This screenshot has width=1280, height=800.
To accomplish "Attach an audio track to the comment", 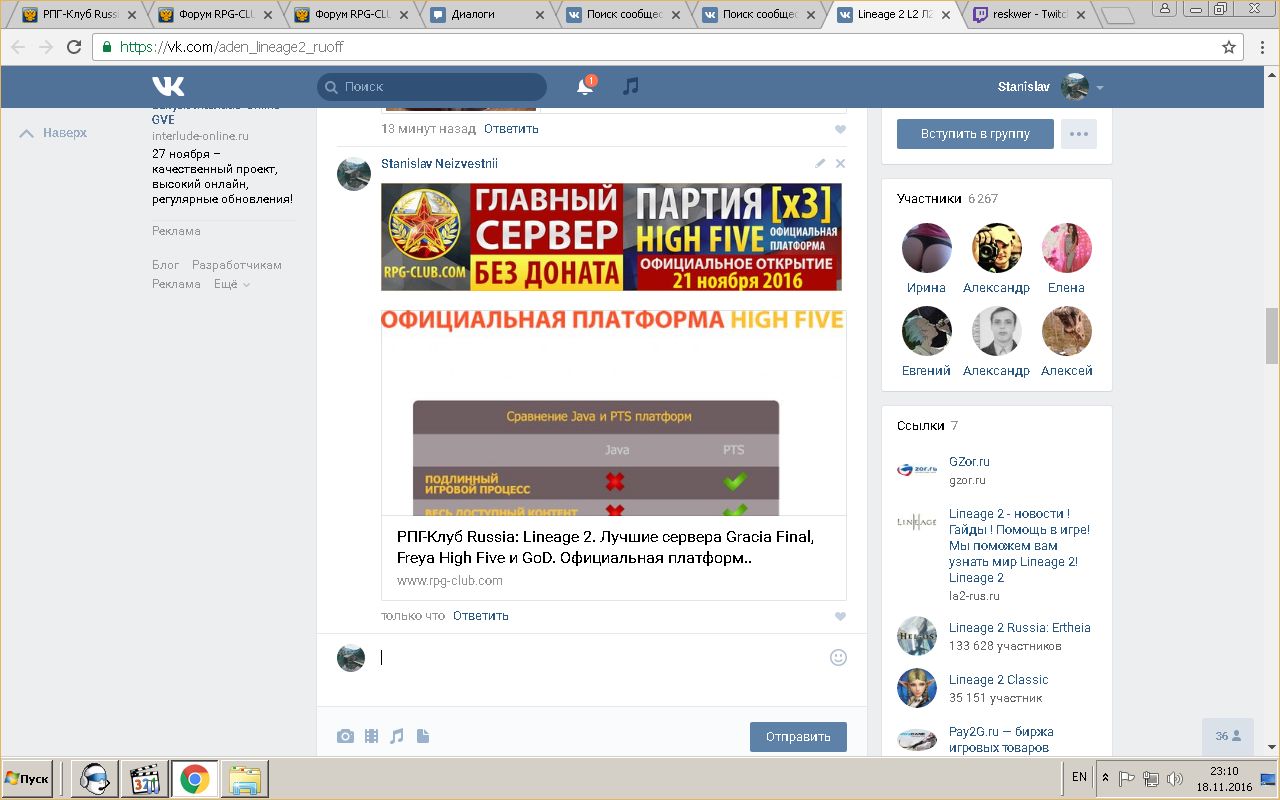I will [397, 737].
